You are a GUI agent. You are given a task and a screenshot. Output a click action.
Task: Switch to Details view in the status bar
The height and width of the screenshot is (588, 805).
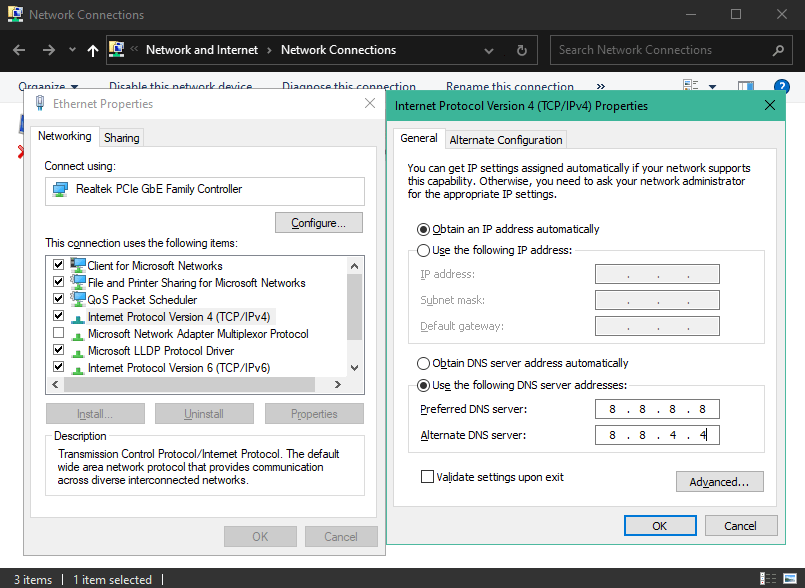(x=768, y=579)
